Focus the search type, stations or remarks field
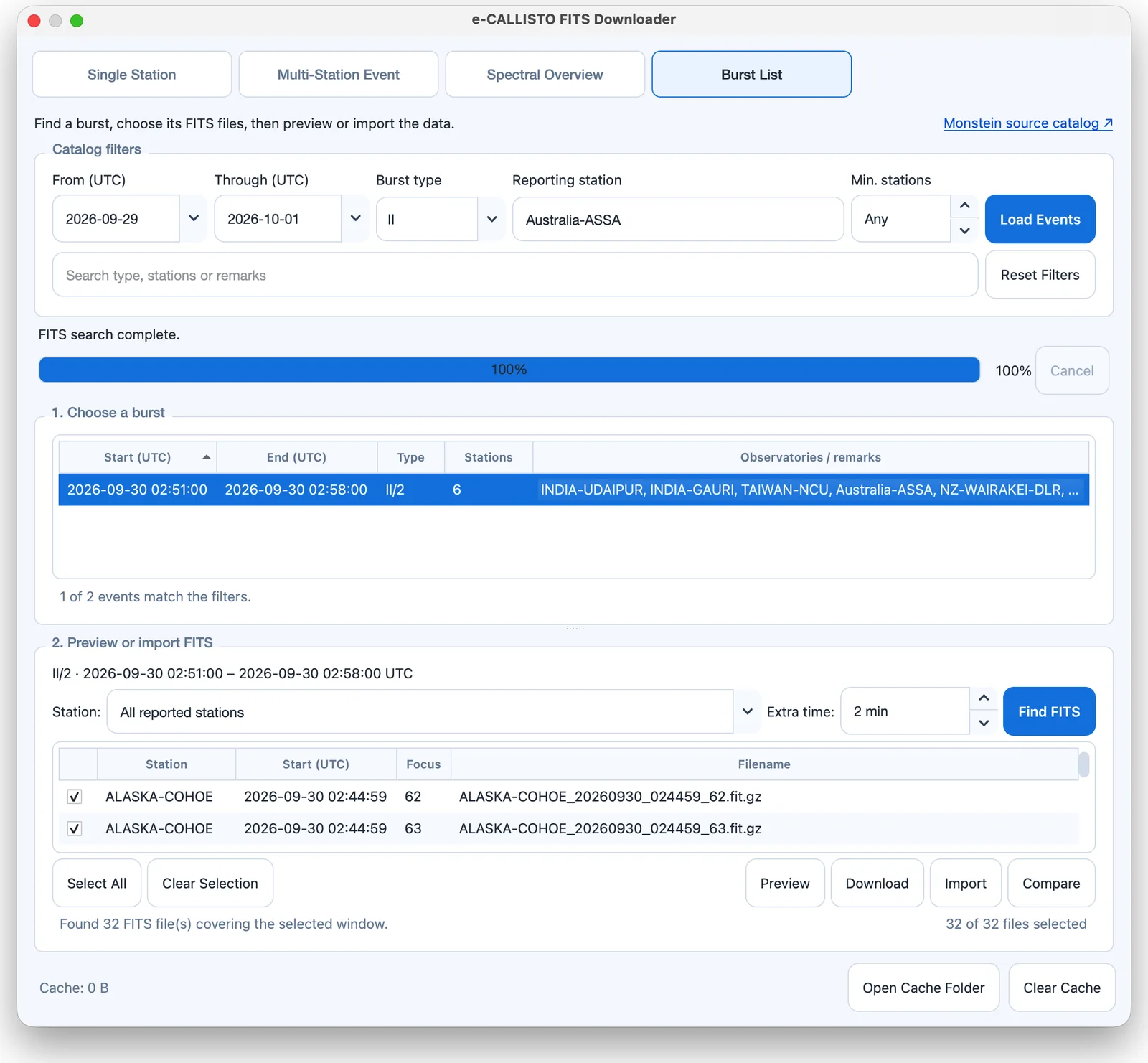The width and height of the screenshot is (1148, 1063). 515,275
